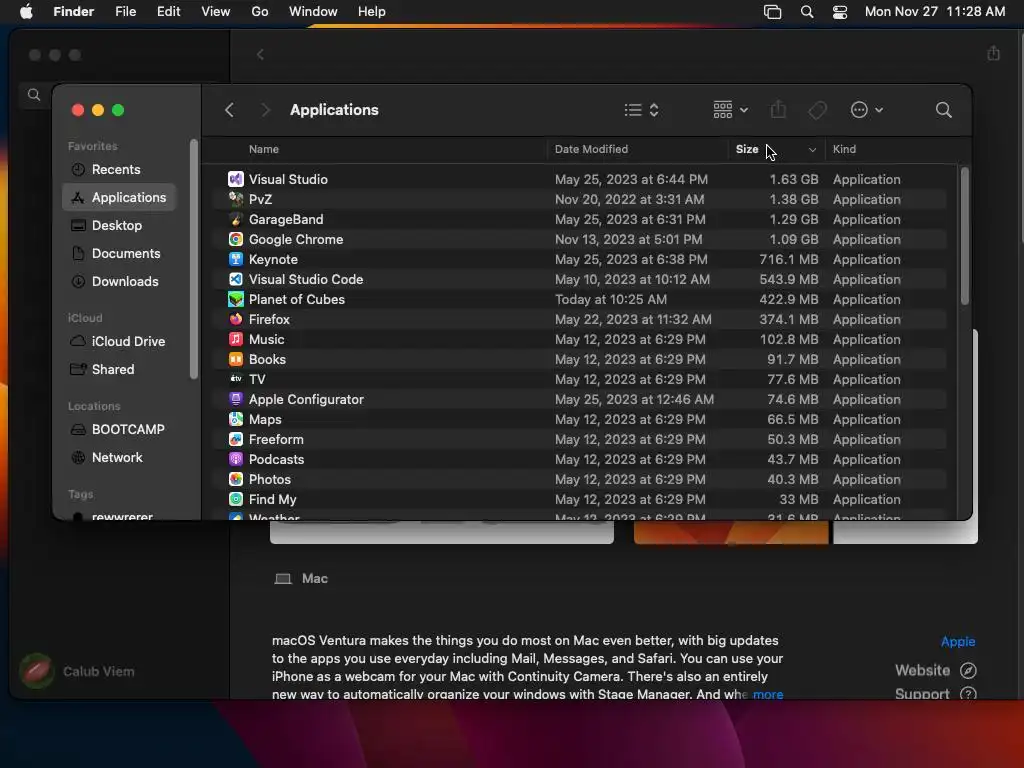Select the PvZ application icon
The width and height of the screenshot is (1024, 768).
236,199
